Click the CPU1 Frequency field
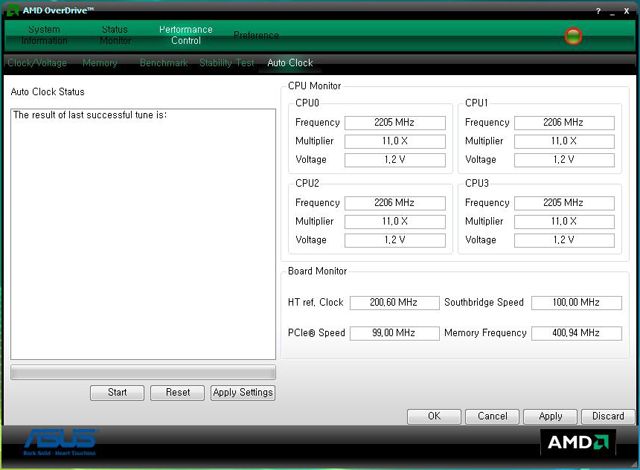This screenshot has height=470, width=640. pyautogui.click(x=564, y=123)
